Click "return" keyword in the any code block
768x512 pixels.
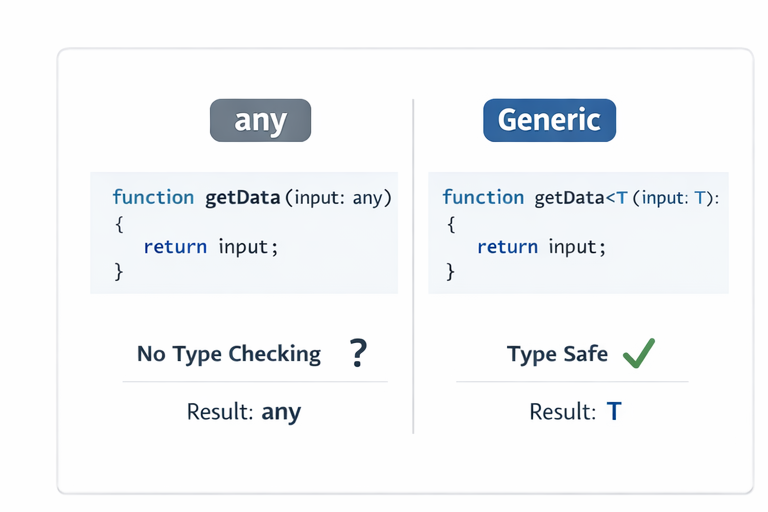click(x=175, y=246)
